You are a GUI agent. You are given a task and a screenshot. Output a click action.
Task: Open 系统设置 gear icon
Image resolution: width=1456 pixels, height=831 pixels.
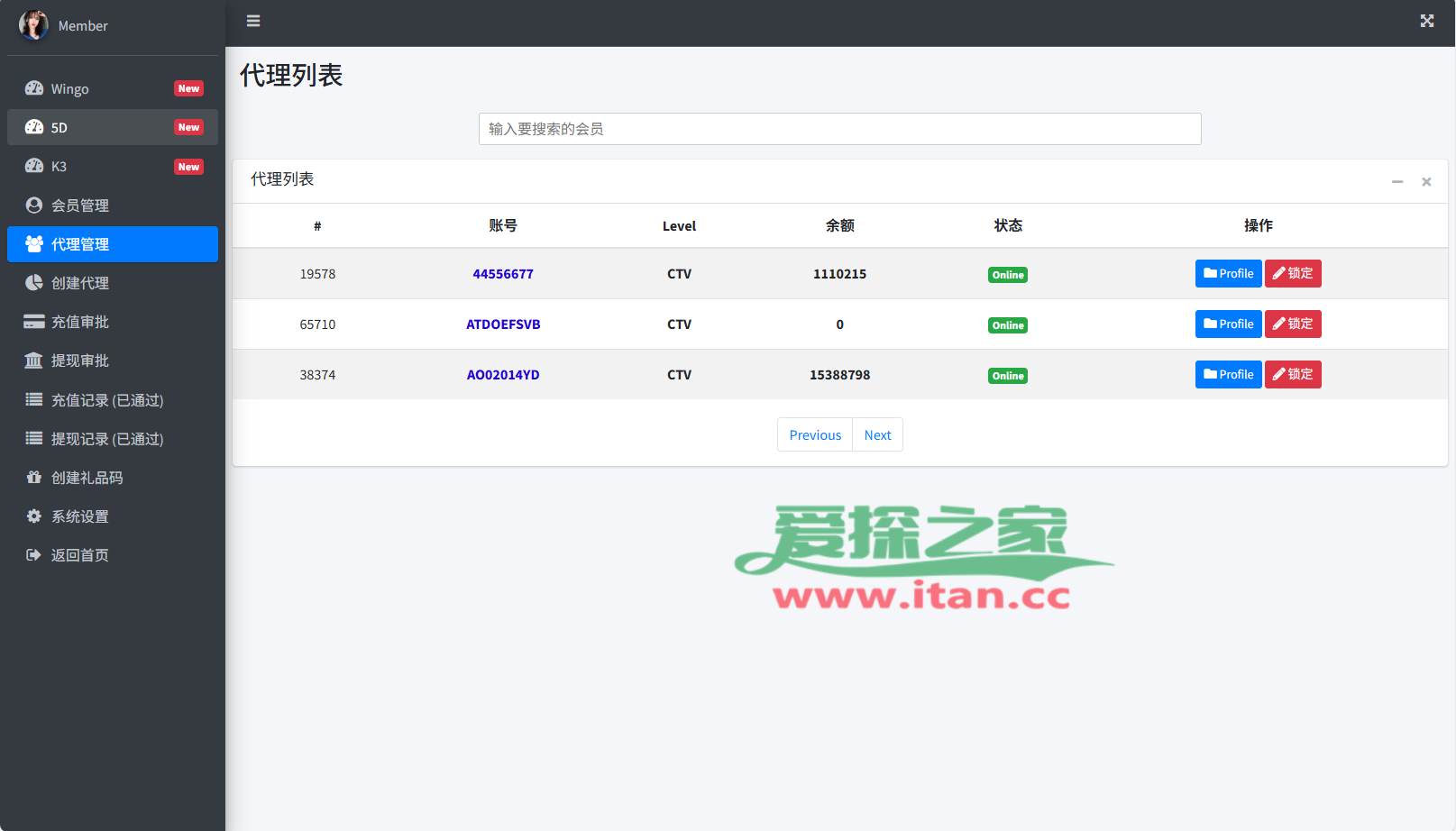coord(34,516)
